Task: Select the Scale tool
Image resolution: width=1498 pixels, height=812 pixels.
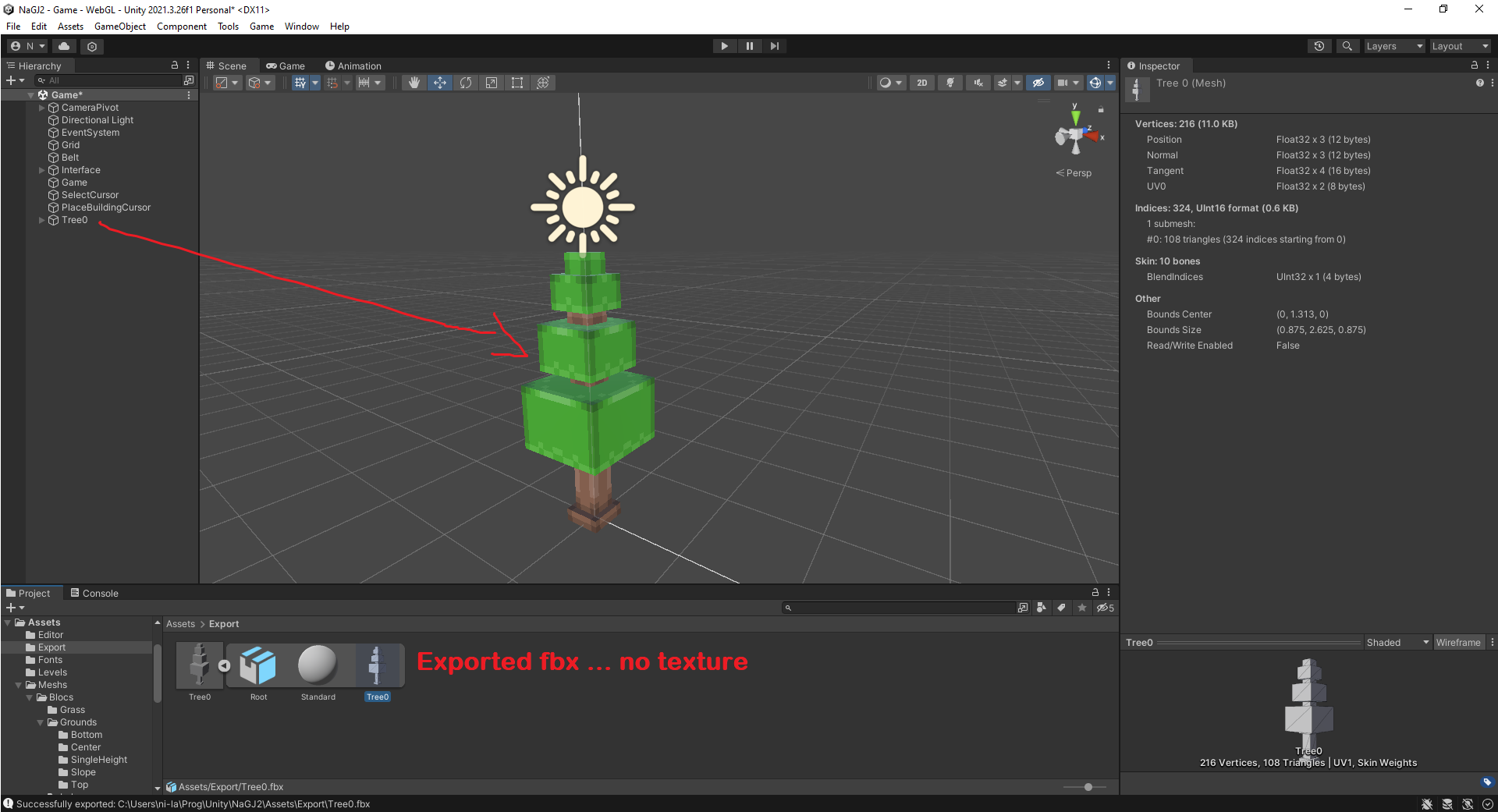Action: (x=492, y=83)
